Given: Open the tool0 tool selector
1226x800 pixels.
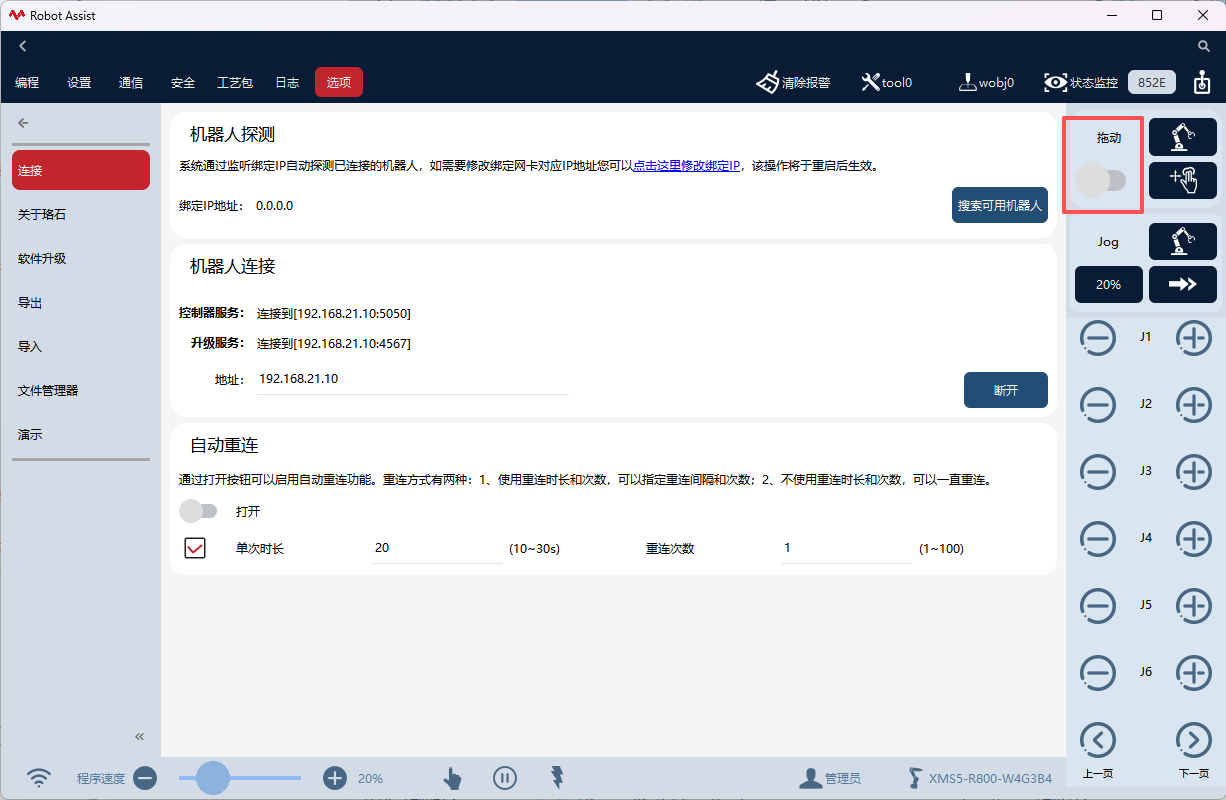Looking at the screenshot, I should [886, 82].
